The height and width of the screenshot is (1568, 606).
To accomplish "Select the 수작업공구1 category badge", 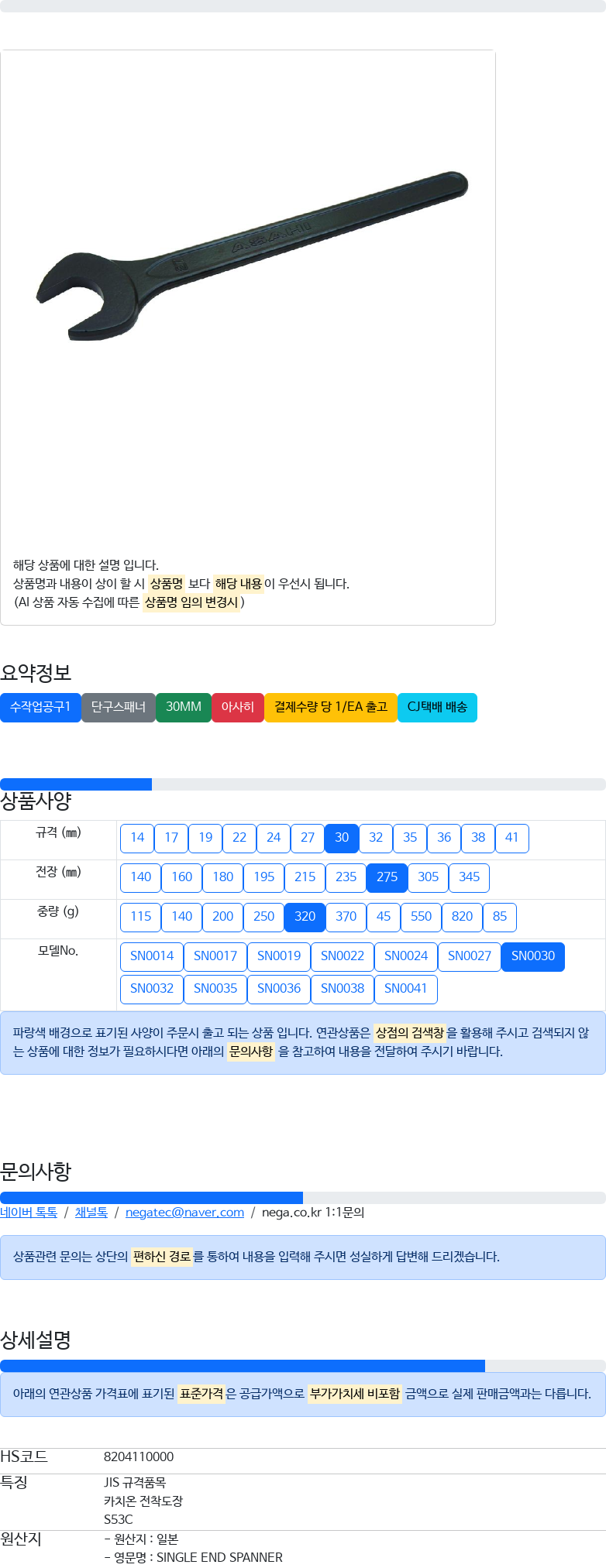I will pyautogui.click(x=40, y=707).
